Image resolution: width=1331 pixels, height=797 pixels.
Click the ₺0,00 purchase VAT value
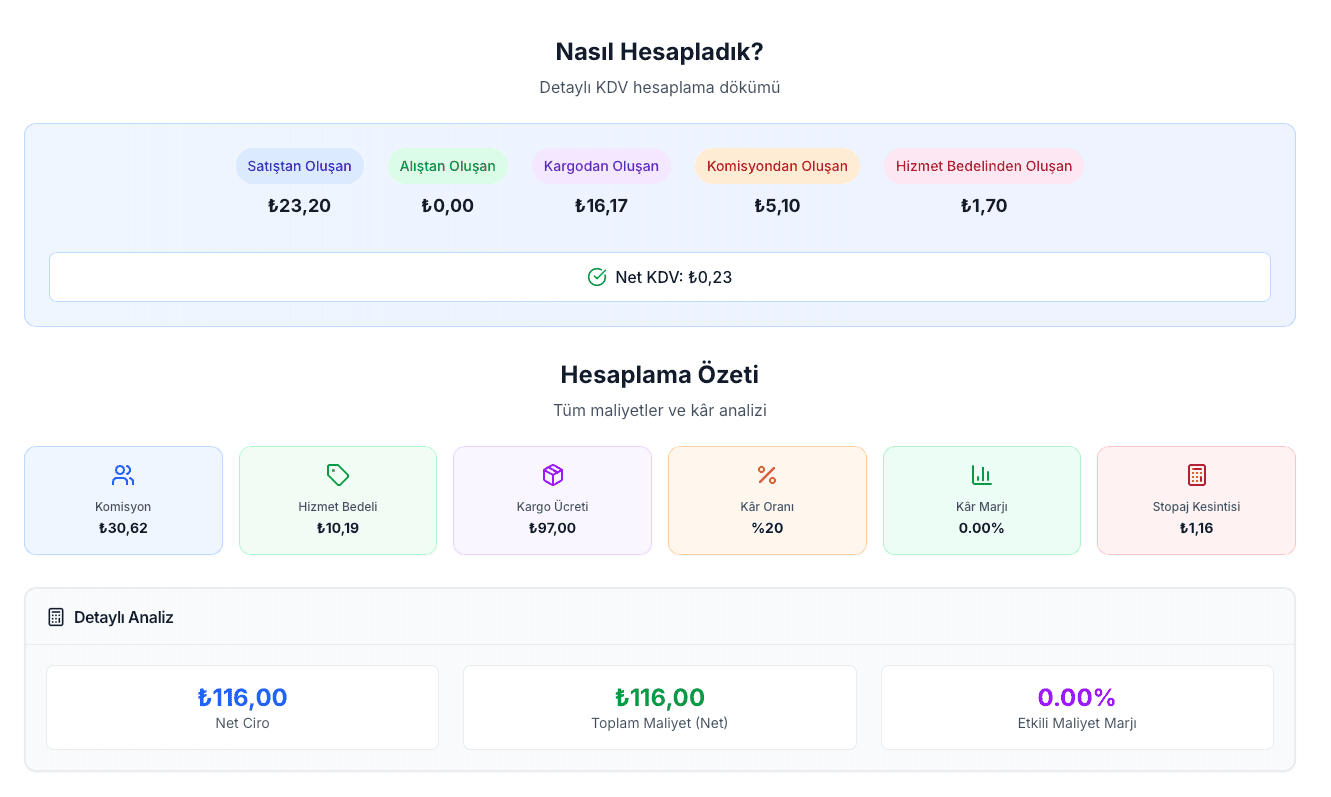tap(447, 206)
